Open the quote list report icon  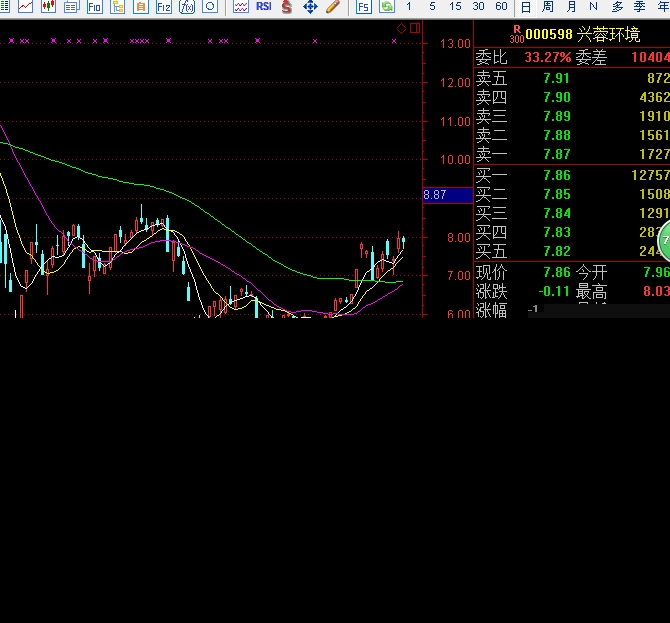(71, 6)
